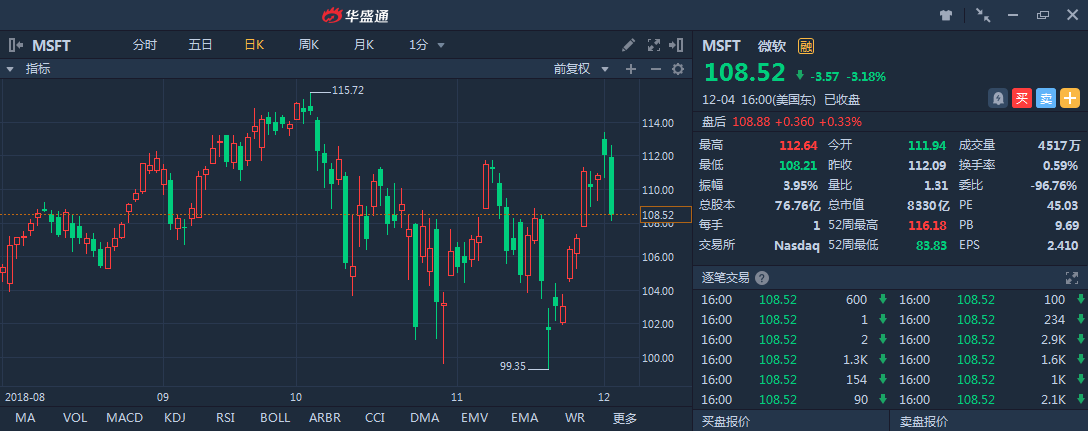The height and width of the screenshot is (431, 1088).
Task: Expand the 逐笔交易 trades panel
Action: click(1072, 278)
